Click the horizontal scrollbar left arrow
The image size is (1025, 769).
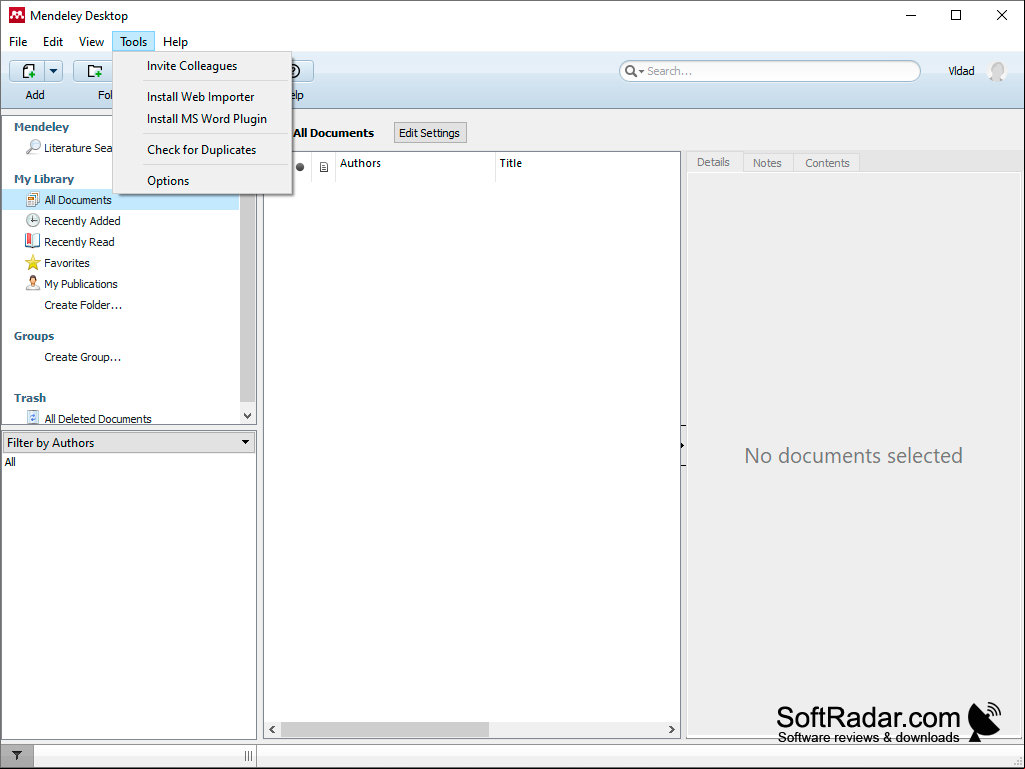pos(273,729)
